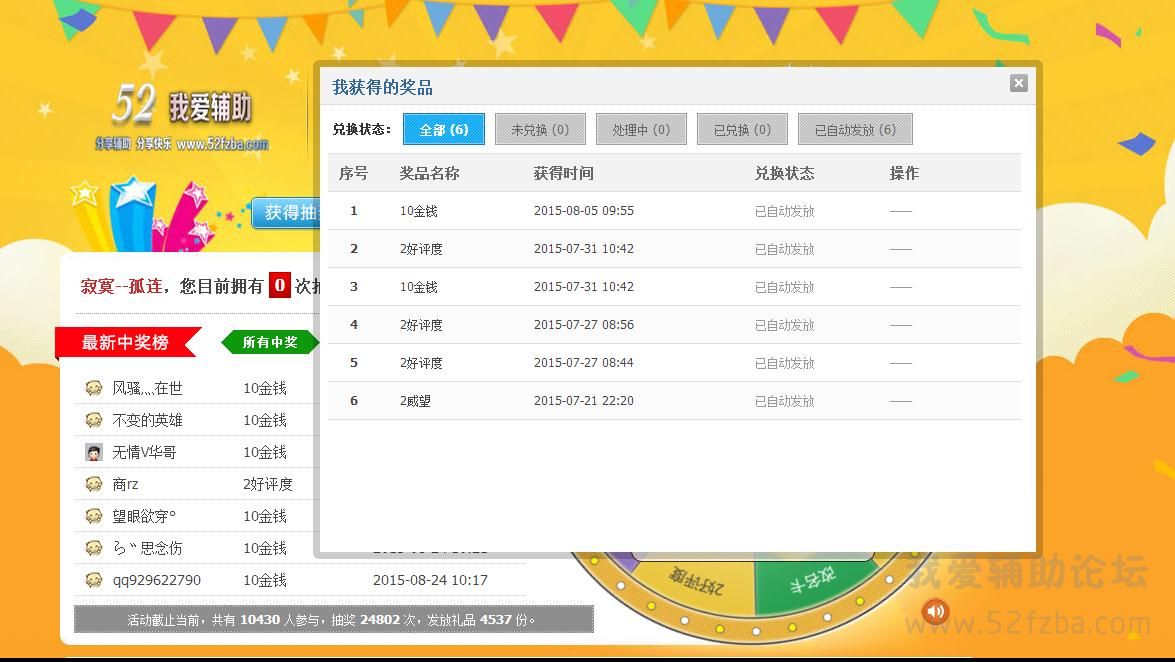
Task: Click username 寂寞--孤连
Action: click(121, 286)
